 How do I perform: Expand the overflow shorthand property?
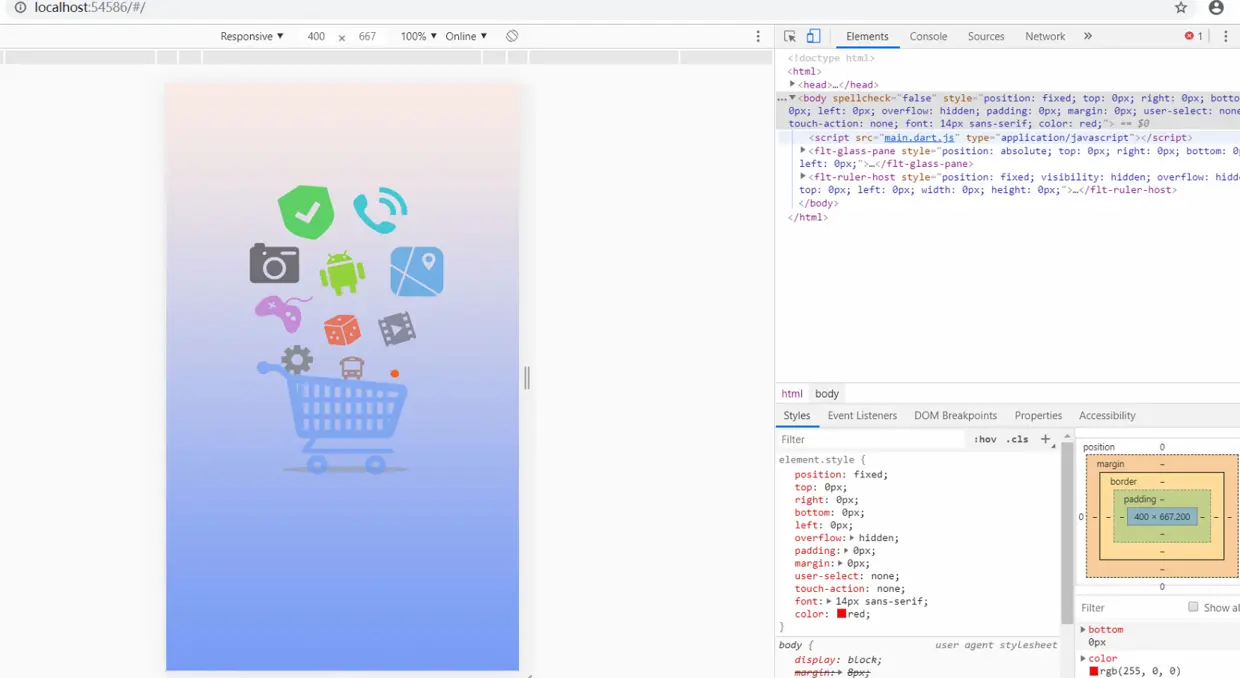(x=853, y=538)
